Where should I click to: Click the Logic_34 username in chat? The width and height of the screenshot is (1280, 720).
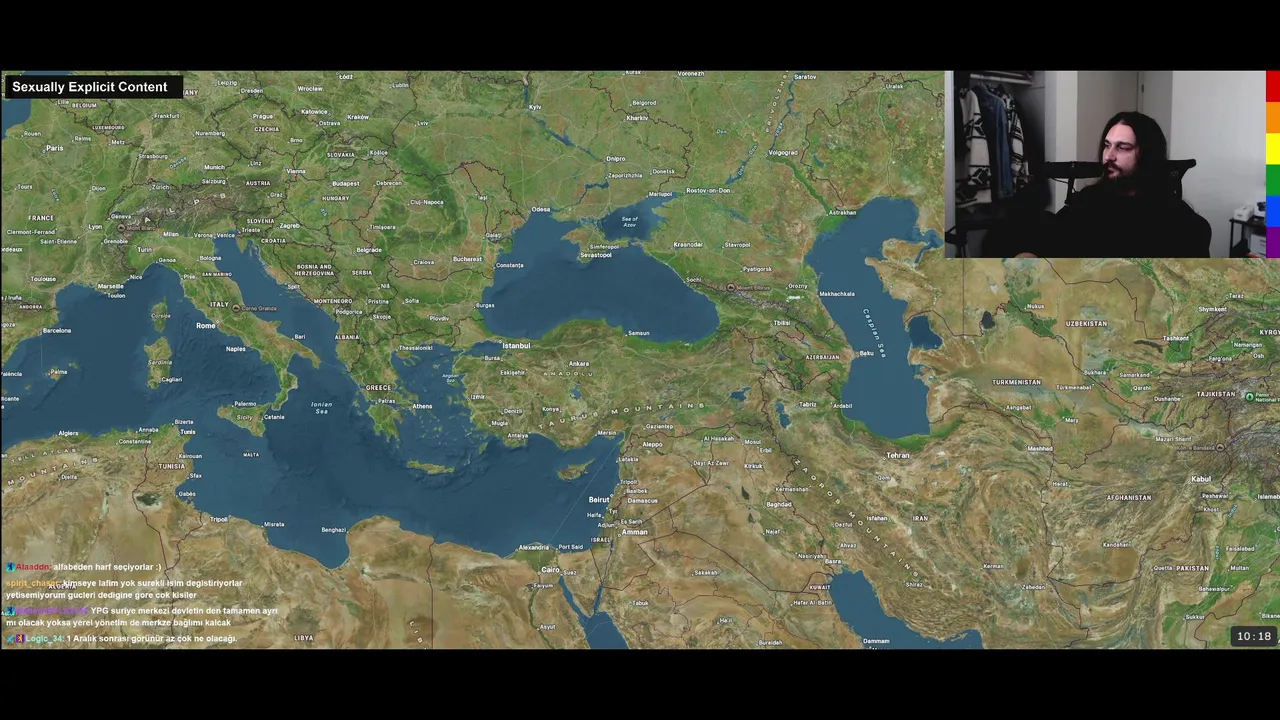point(44,638)
